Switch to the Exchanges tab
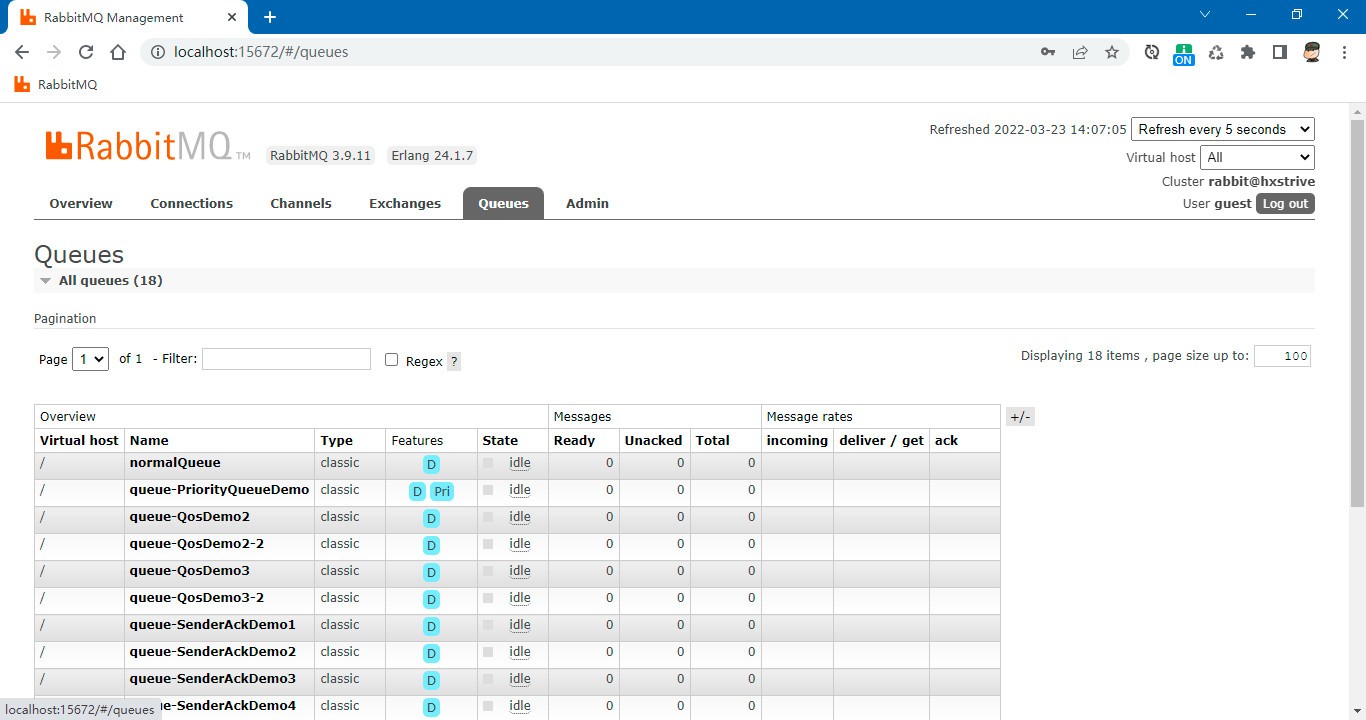Viewport: 1366px width, 720px height. point(405,203)
